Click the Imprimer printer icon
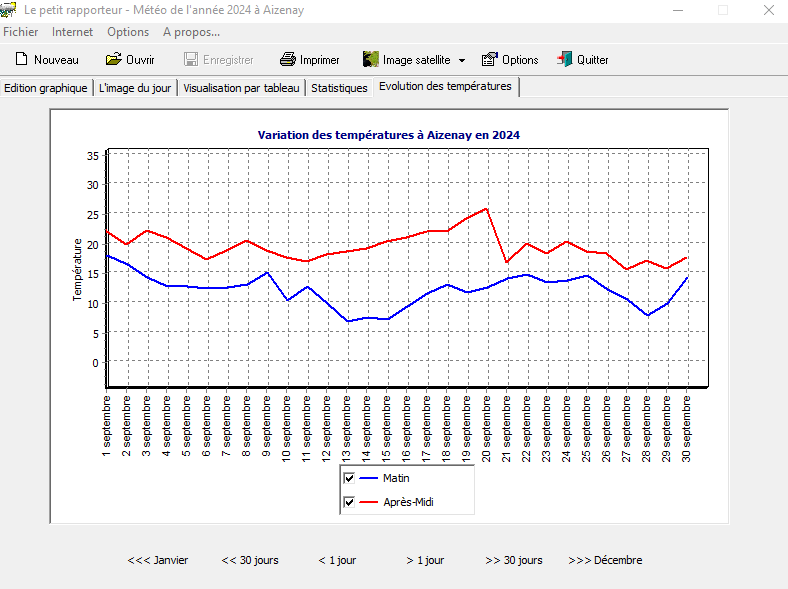The image size is (788, 589). click(x=287, y=60)
